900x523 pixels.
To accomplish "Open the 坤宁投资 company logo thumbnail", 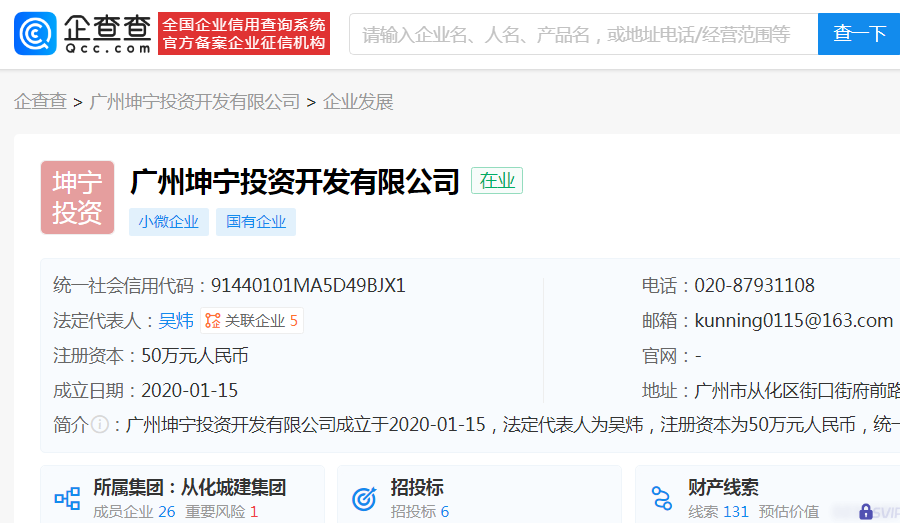I will pos(77,197).
